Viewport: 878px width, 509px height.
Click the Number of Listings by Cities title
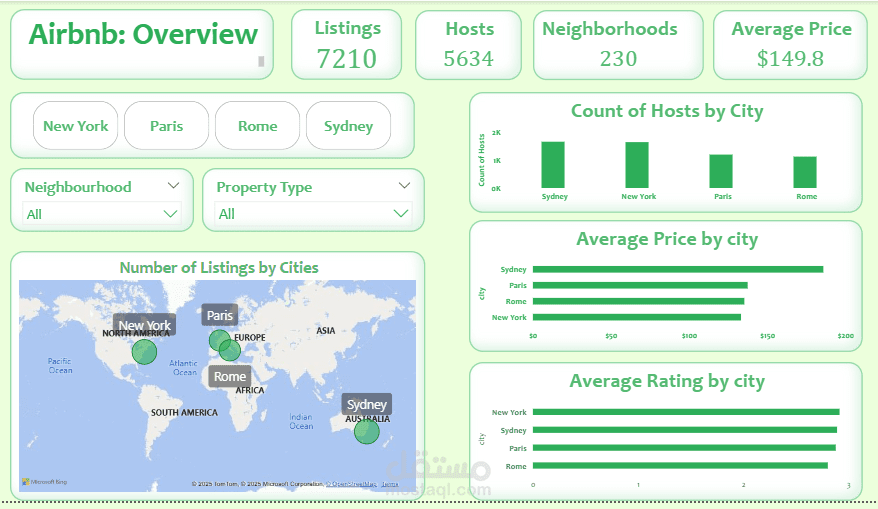(x=219, y=268)
